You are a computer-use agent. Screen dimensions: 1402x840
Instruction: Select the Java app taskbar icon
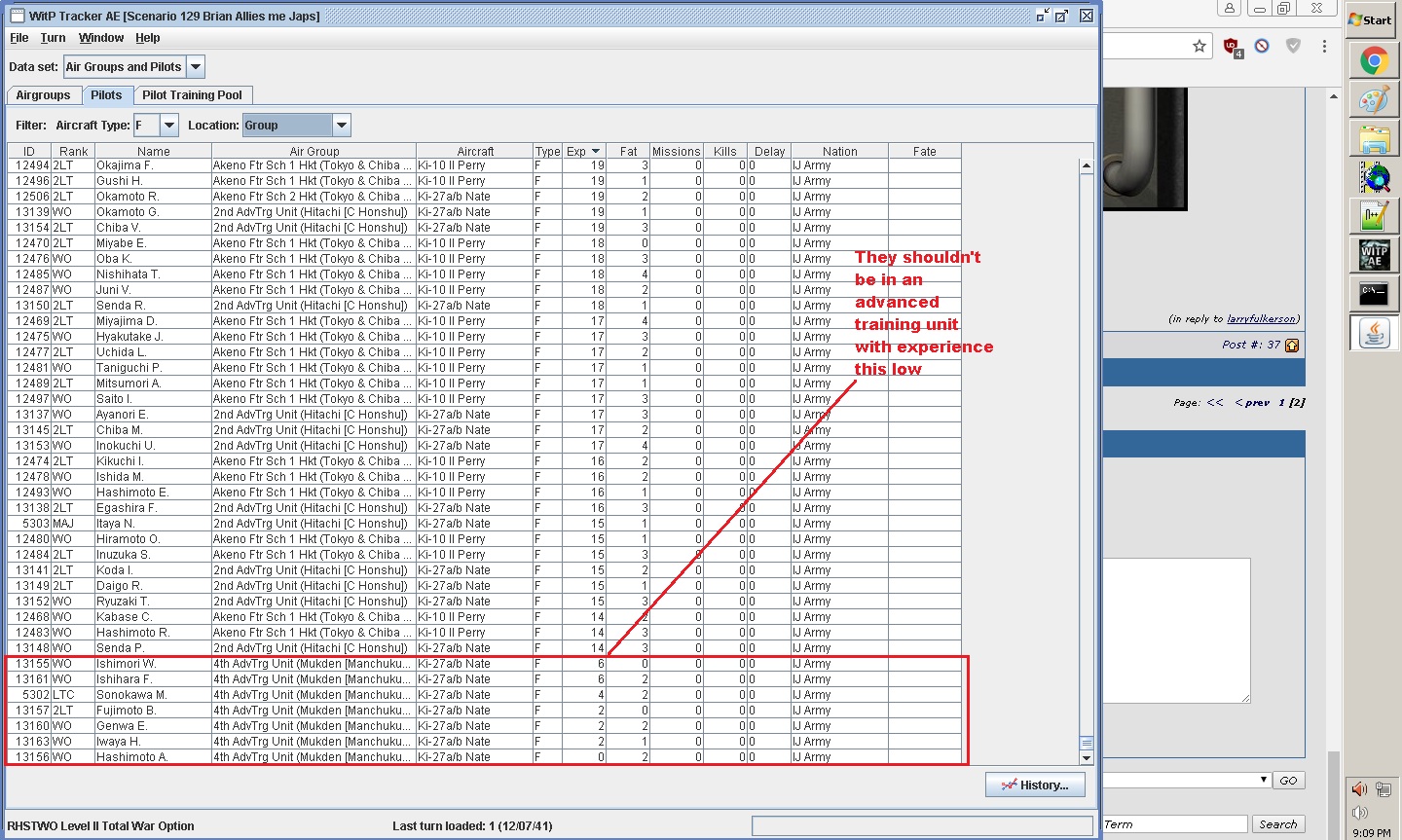(1374, 333)
